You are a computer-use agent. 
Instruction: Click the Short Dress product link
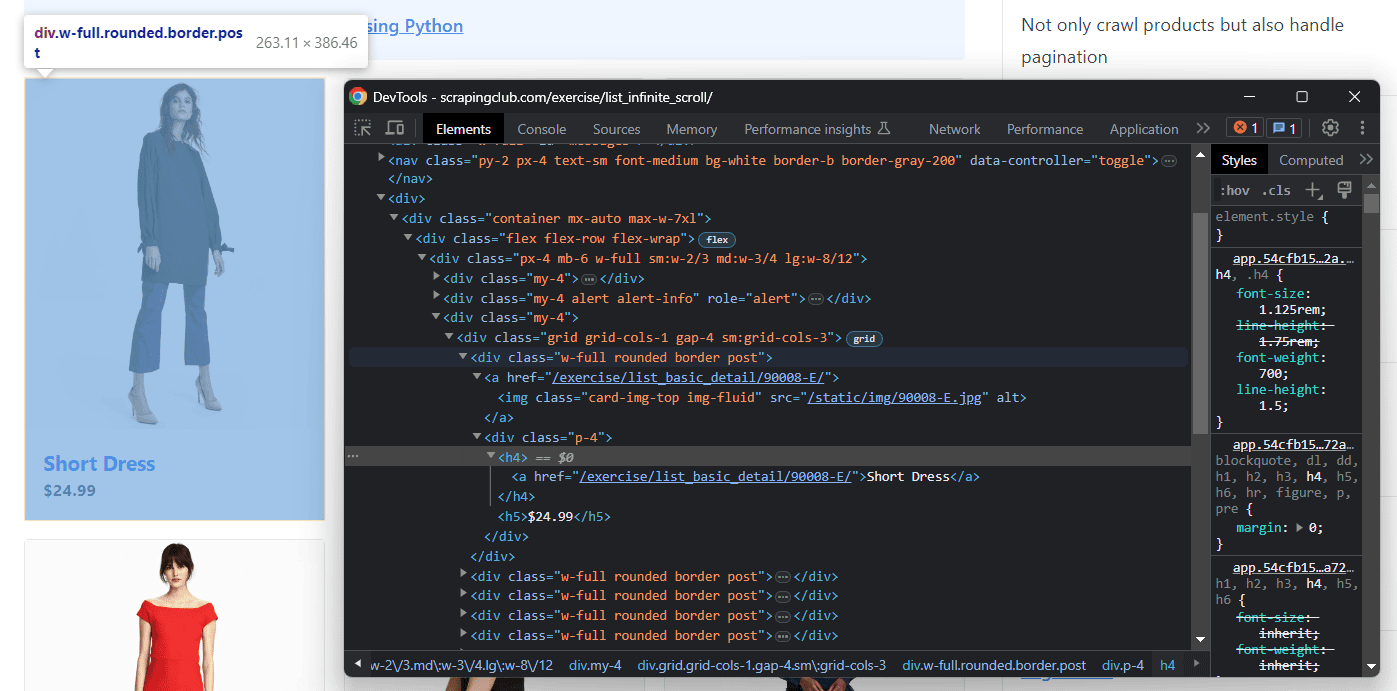(99, 464)
